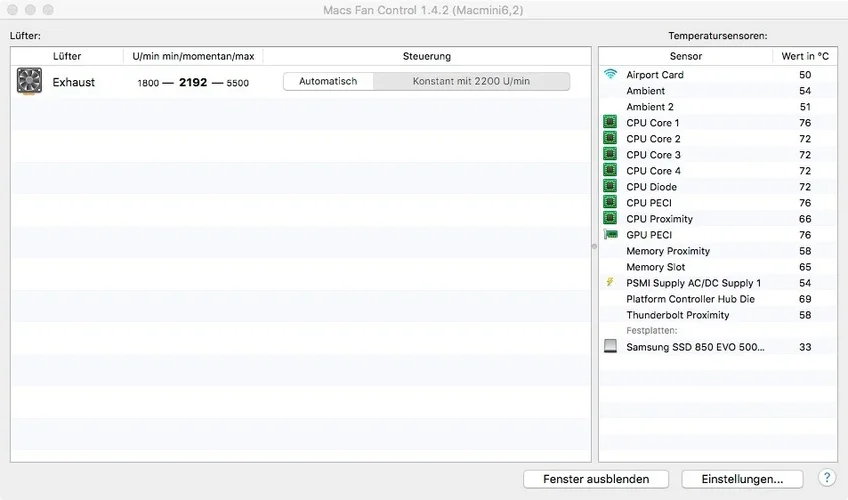
Task: Click CPU Proximity temperature value 66
Action: (x=805, y=219)
